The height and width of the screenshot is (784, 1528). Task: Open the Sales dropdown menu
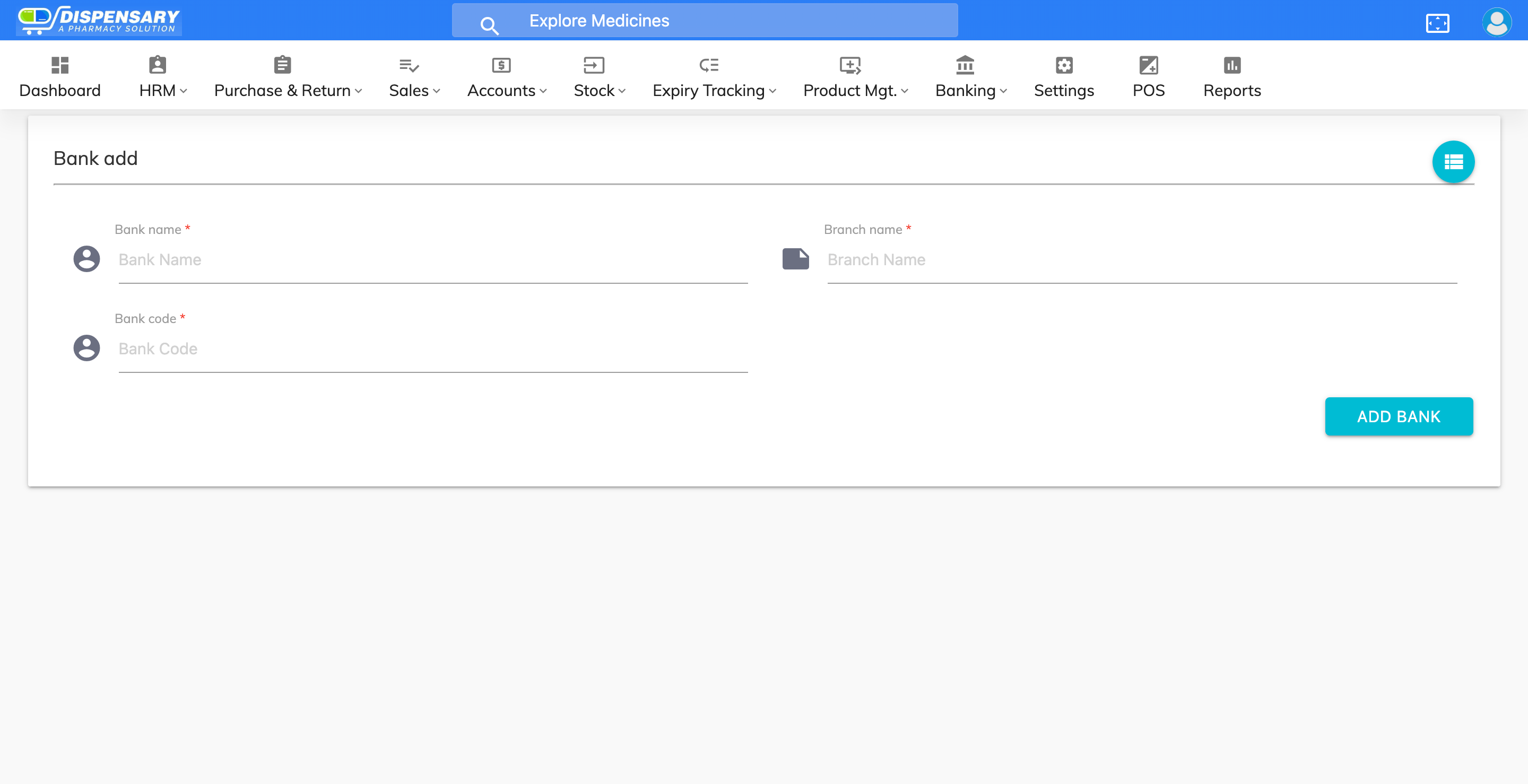pos(414,90)
